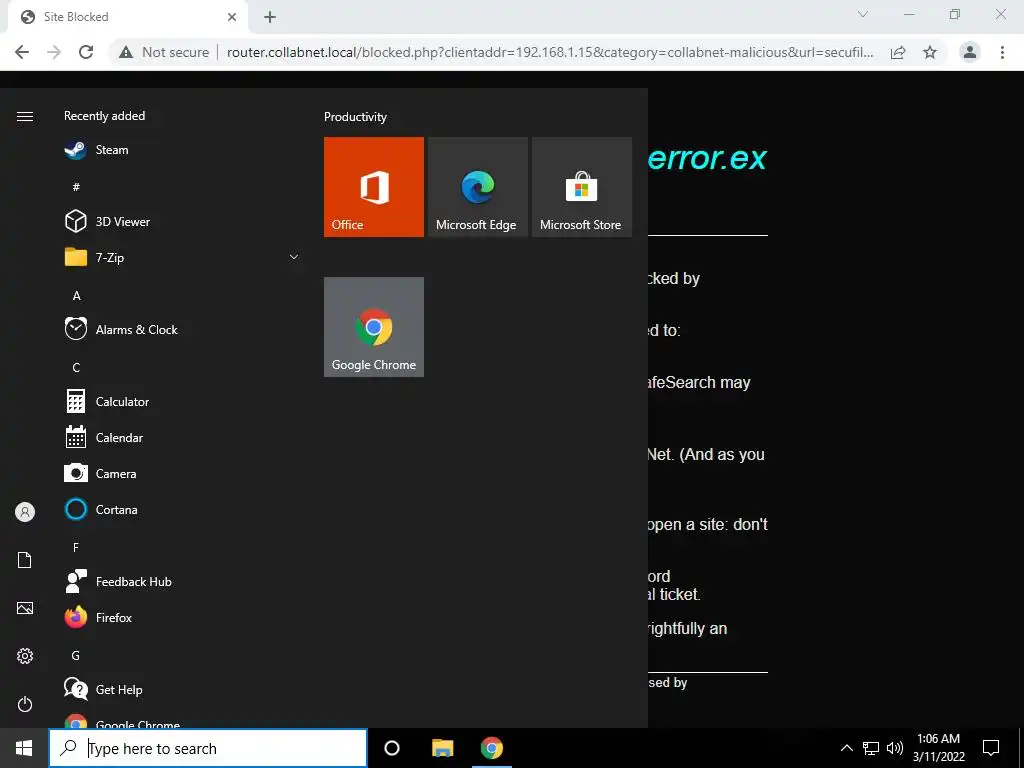The width and height of the screenshot is (1024, 768).
Task: Open the Action Center notifications icon
Action: [x=991, y=748]
